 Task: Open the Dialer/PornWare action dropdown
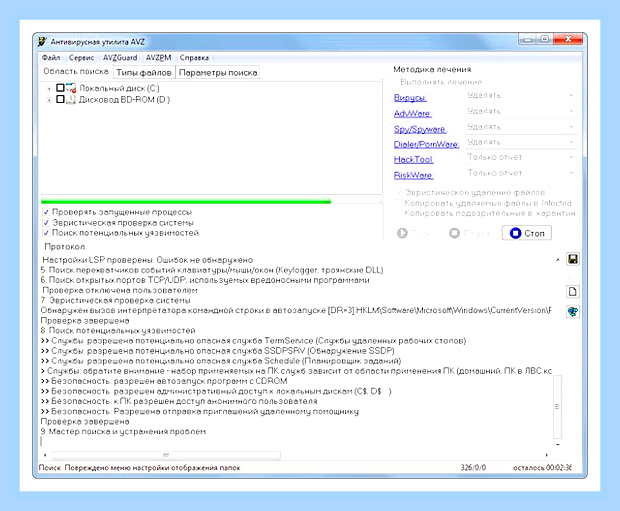point(520,142)
